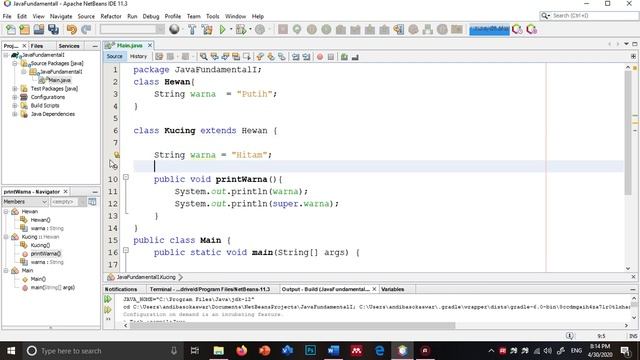The image size is (640, 360).
Task: Collapse the Hewan class in Navigator
Action: point(6,211)
